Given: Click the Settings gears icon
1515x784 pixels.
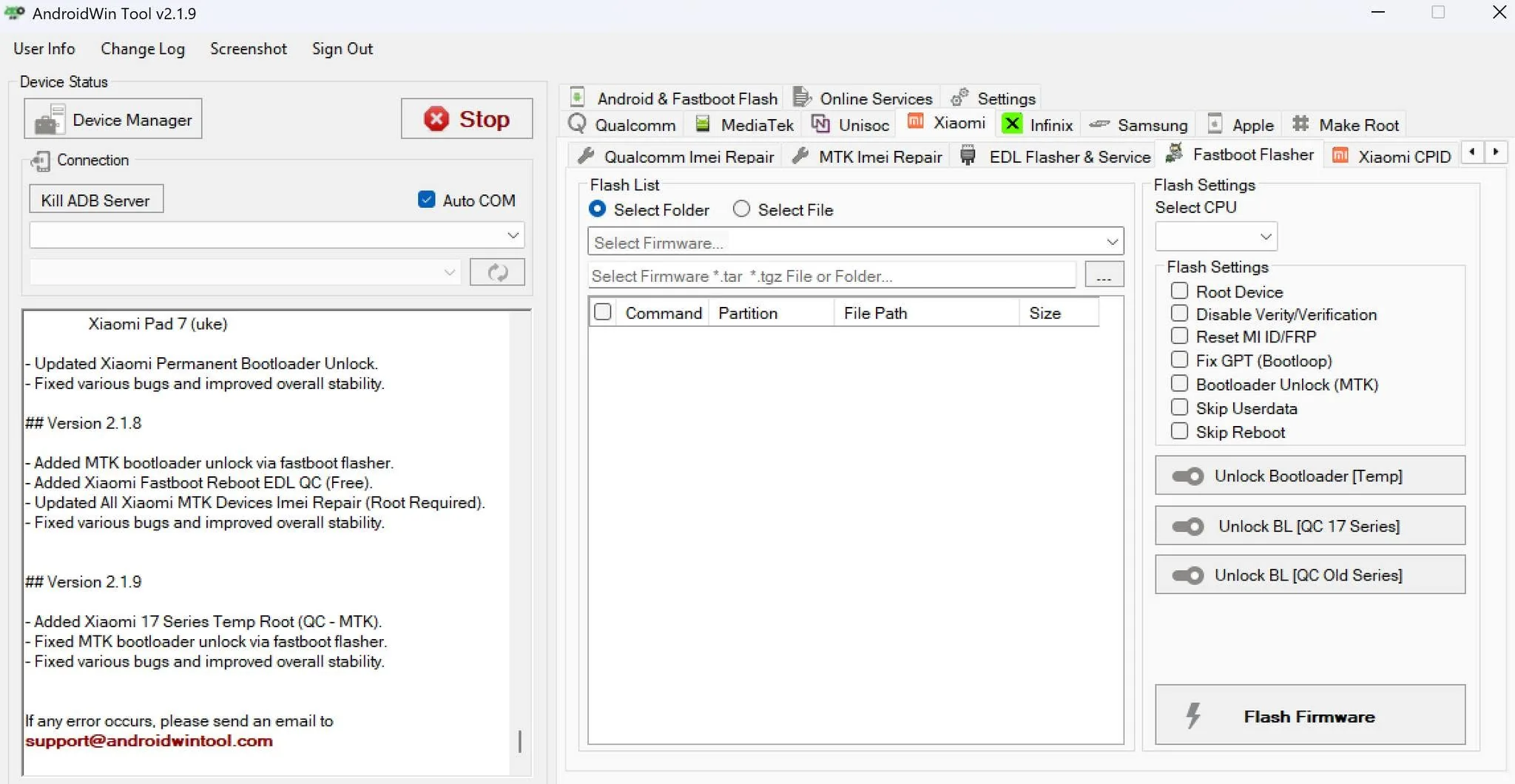Looking at the screenshot, I should point(959,98).
